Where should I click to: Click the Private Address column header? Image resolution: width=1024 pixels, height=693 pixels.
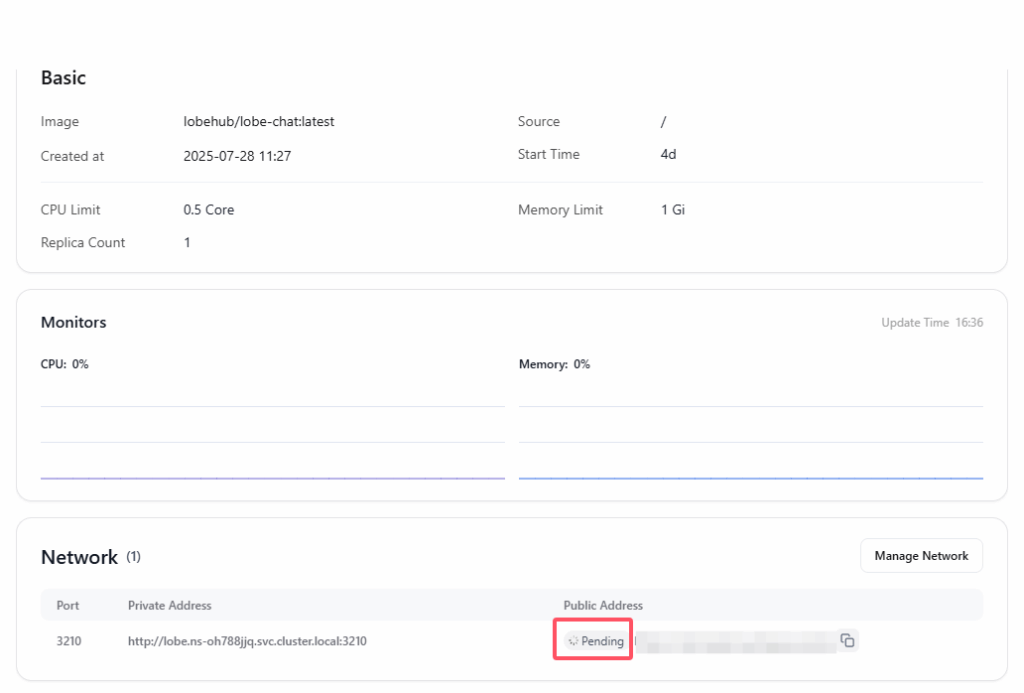point(169,605)
